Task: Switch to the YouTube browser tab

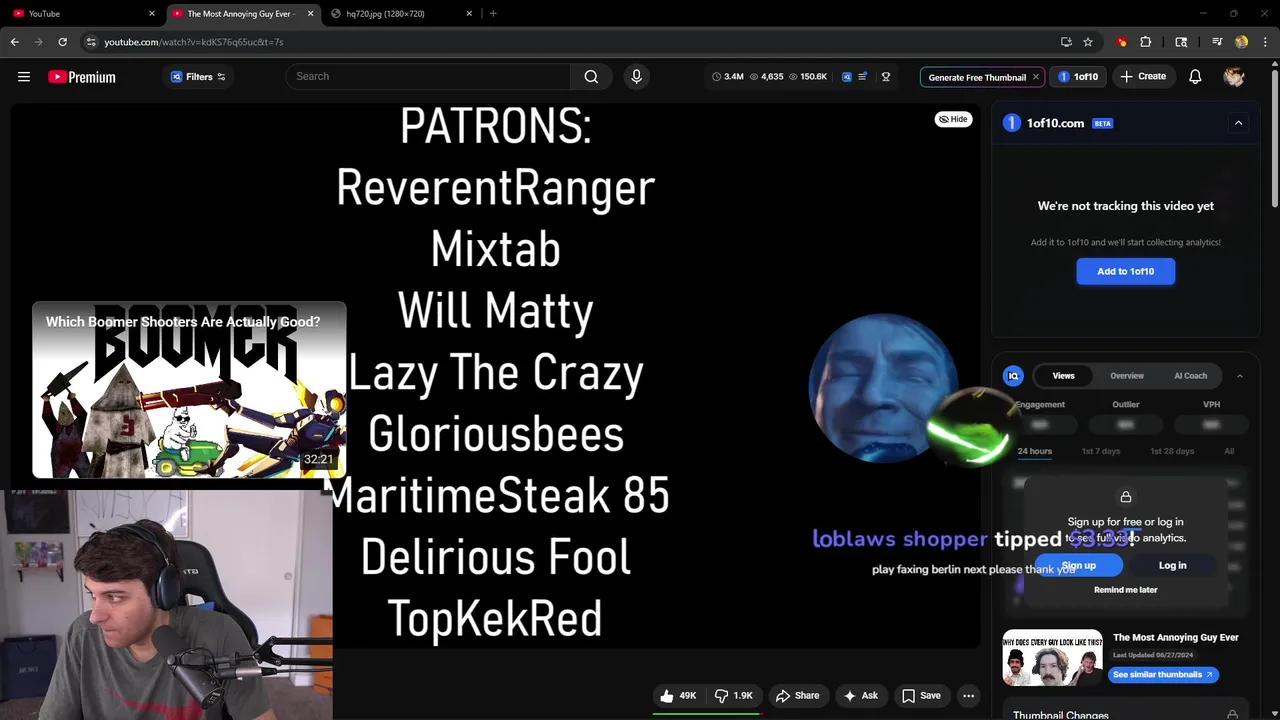Action: (x=84, y=13)
